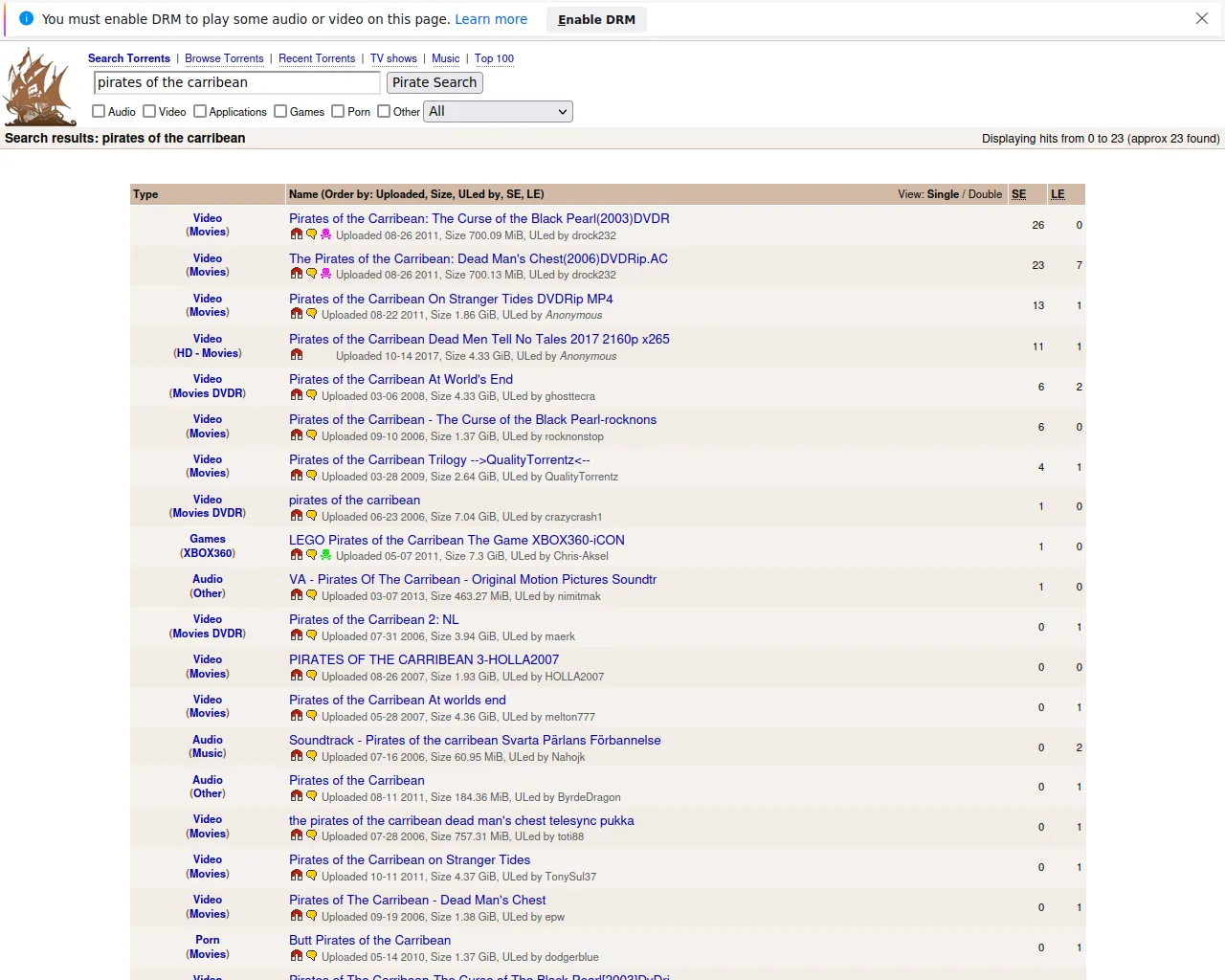Image resolution: width=1225 pixels, height=980 pixels.
Task: Click pink VIP skull icon for Curse of Black Pearl(2003)
Action: [325, 234]
